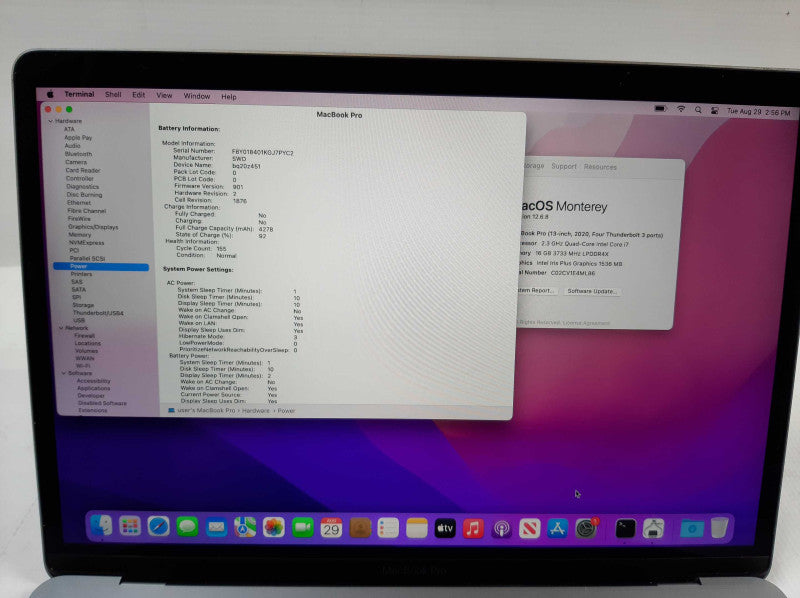Click Software Update button
The image size is (800, 598).
(x=592, y=291)
